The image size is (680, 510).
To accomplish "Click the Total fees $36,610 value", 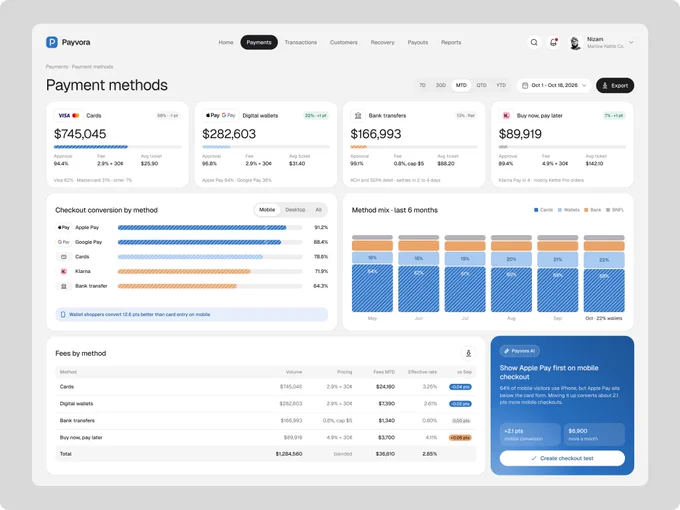I will 385,454.
